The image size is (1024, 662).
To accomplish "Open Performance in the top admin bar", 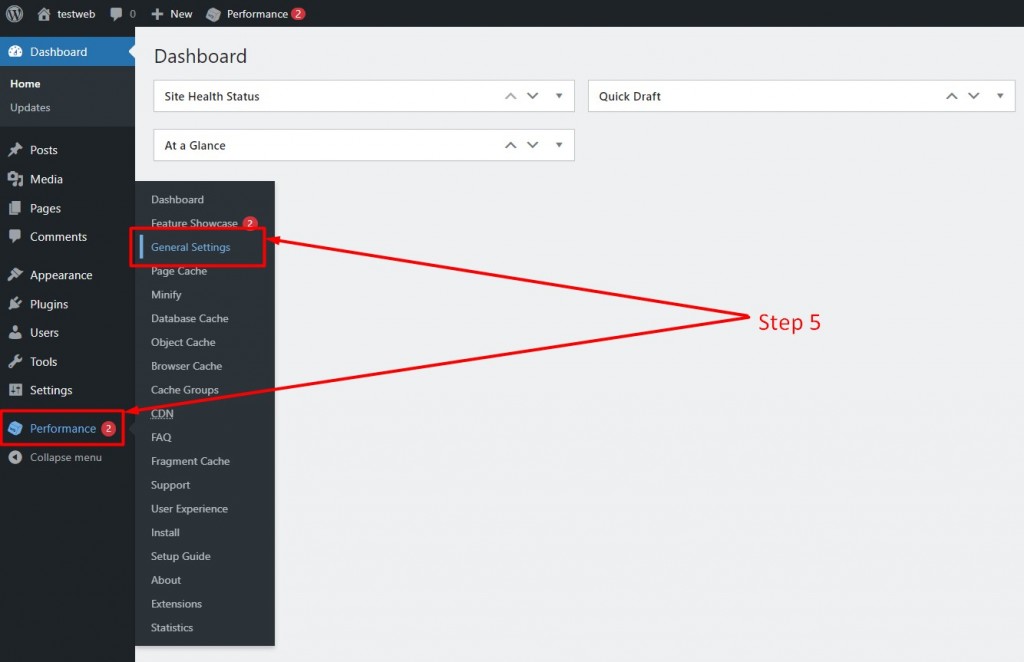I will 255,14.
